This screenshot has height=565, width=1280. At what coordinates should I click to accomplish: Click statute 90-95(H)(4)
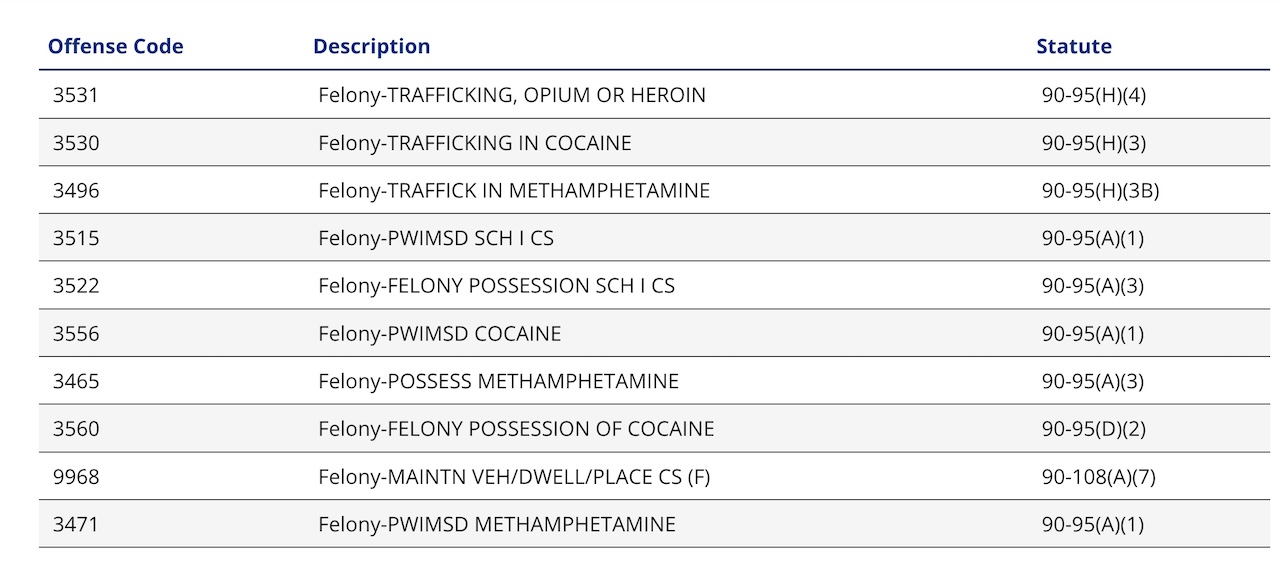tap(1093, 95)
